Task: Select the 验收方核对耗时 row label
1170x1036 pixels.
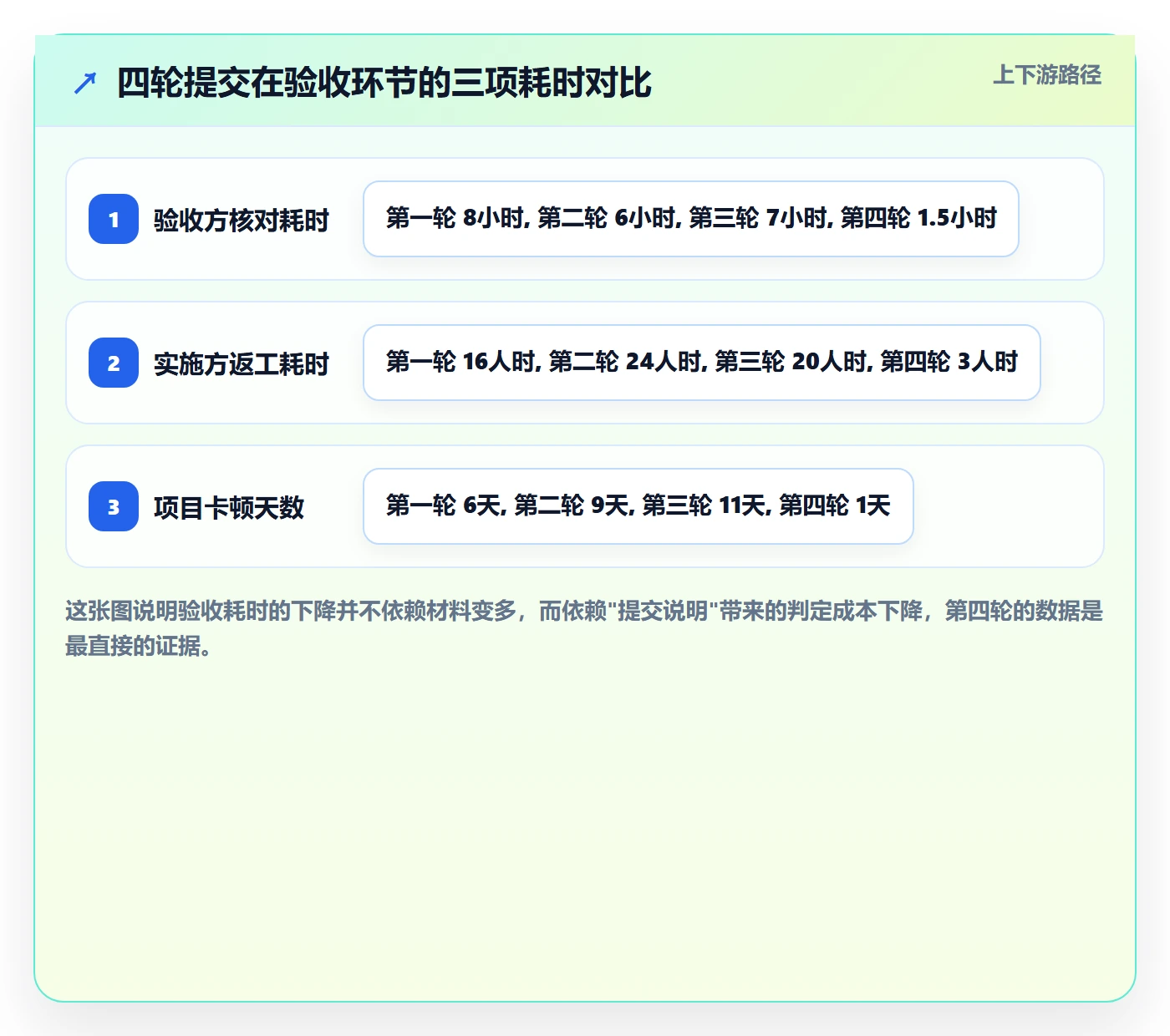Action: tap(242, 220)
